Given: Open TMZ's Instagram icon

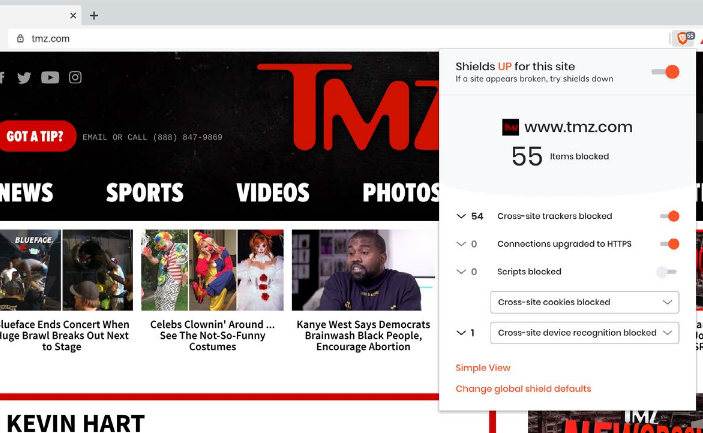Looking at the screenshot, I should pyautogui.click(x=75, y=78).
